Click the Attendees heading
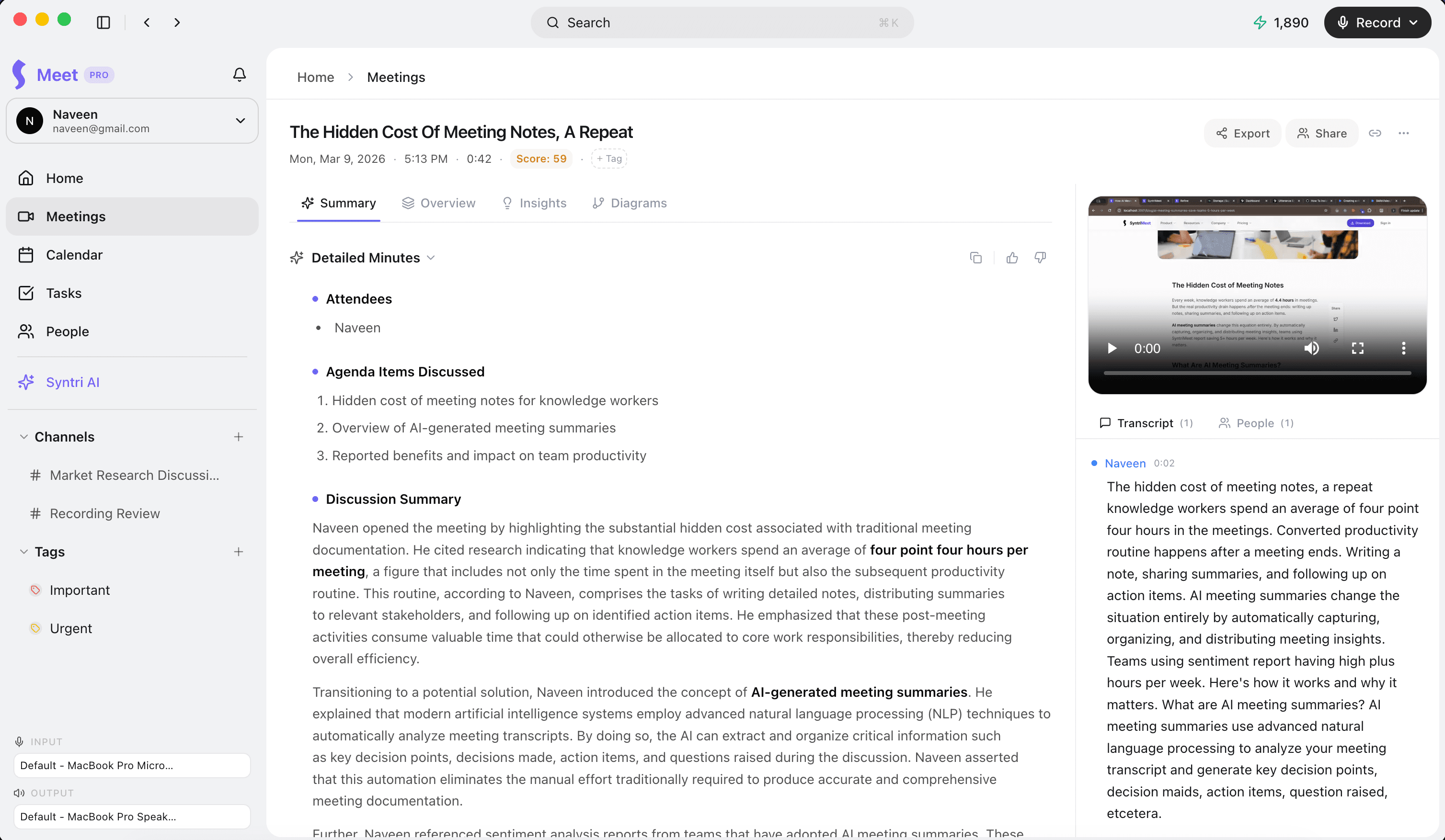Viewport: 1445px width, 840px height. [x=359, y=299]
